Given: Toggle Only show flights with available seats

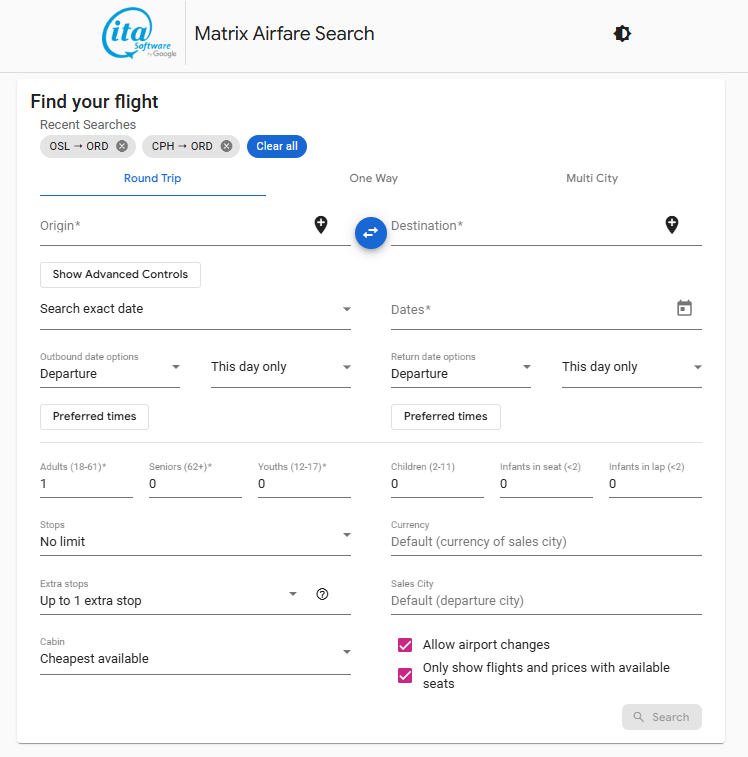Looking at the screenshot, I should (405, 675).
